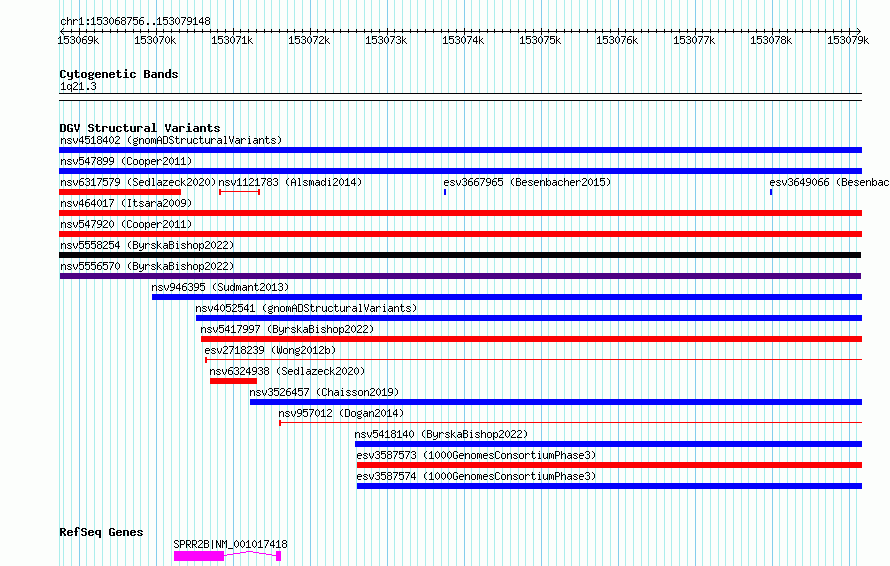The image size is (890, 566).
Task: Select esv3587573 1000GenomesConsortiumPhase3 label
Action: coord(476,455)
